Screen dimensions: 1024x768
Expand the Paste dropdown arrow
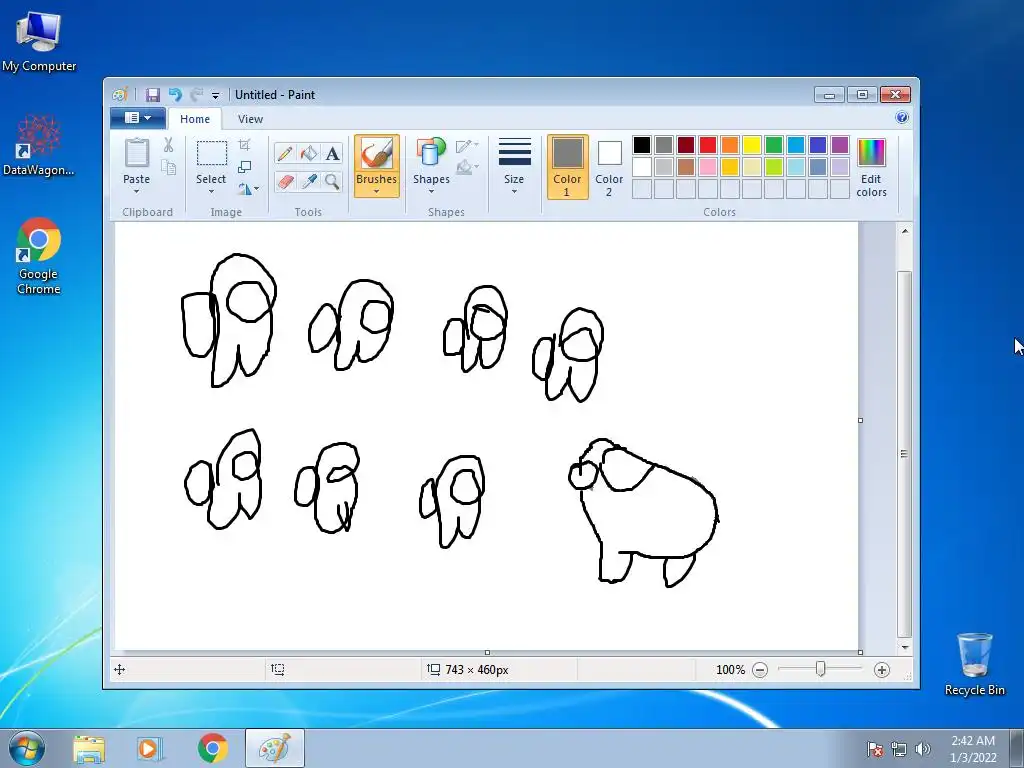pyautogui.click(x=136, y=191)
